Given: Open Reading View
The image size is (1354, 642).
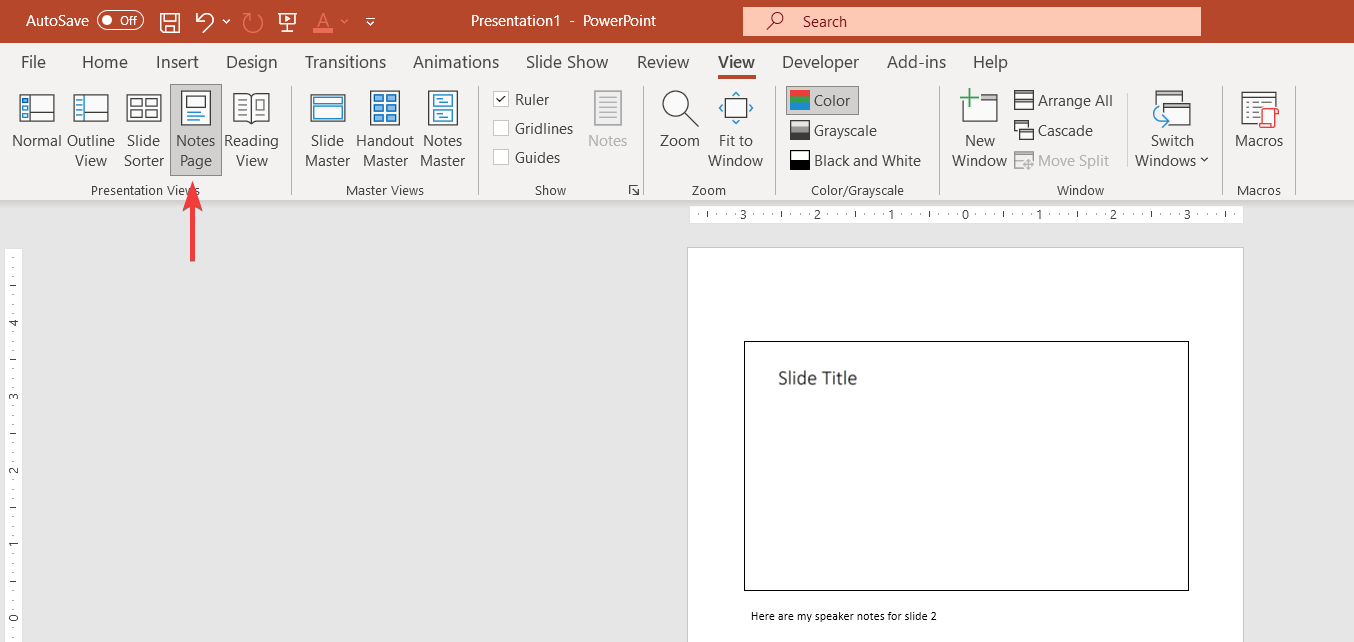Looking at the screenshot, I should [x=251, y=127].
